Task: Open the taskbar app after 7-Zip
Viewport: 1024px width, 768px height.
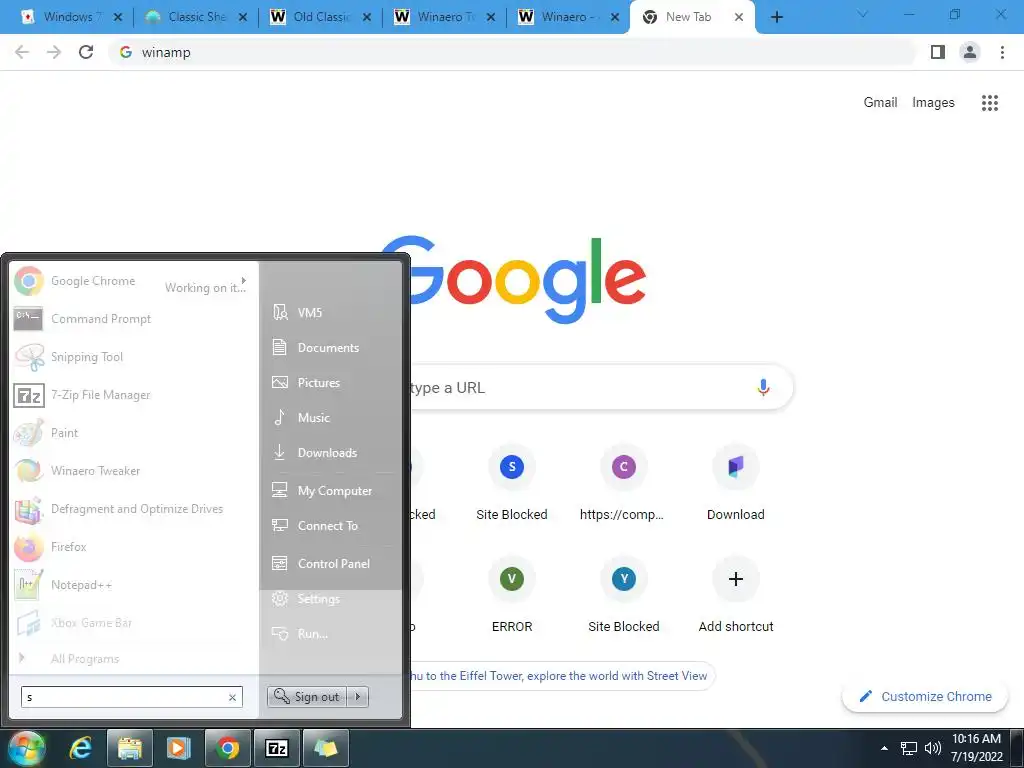Action: [326, 748]
